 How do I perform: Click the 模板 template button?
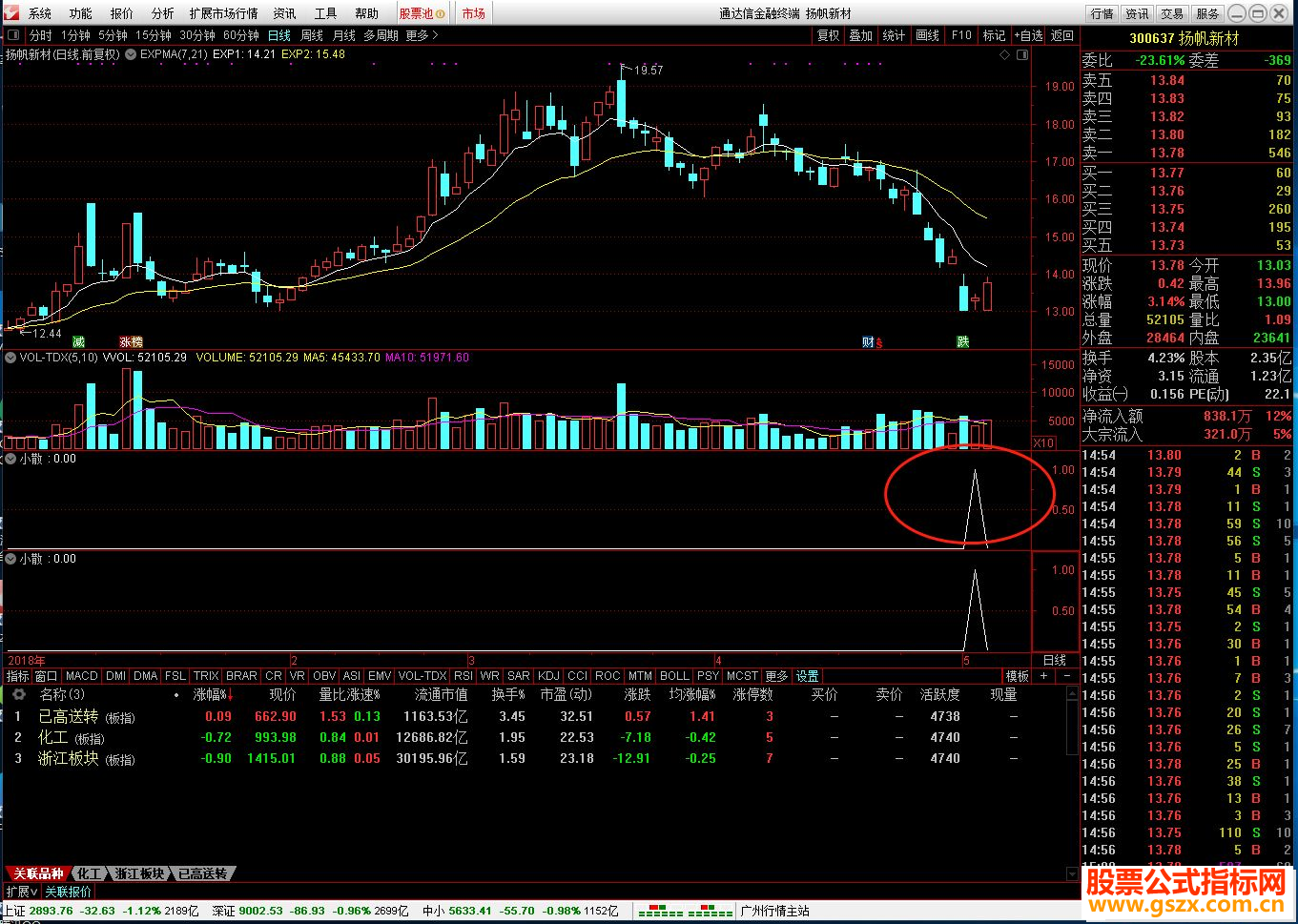(1018, 676)
